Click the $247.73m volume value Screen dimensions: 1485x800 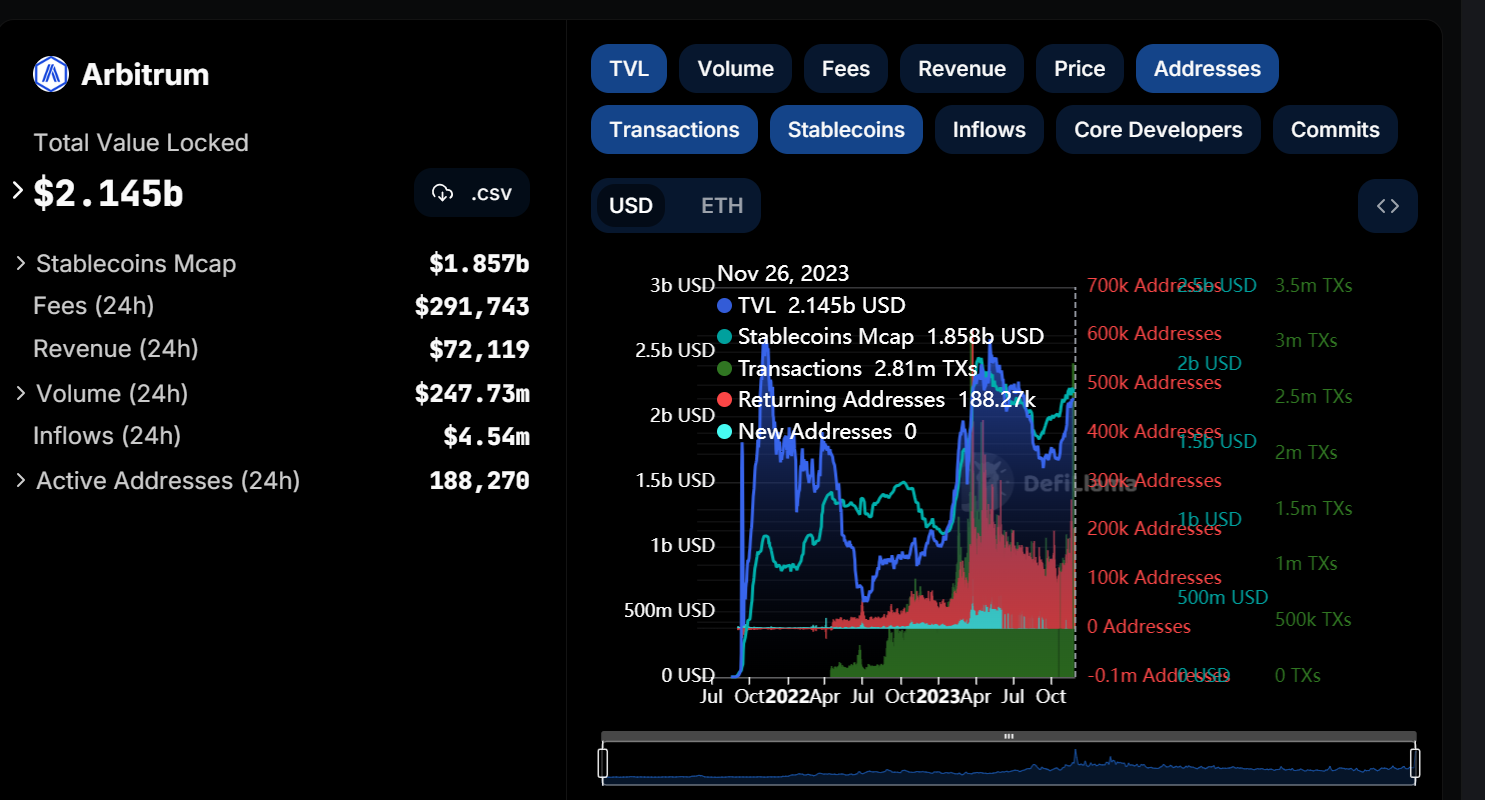point(472,393)
